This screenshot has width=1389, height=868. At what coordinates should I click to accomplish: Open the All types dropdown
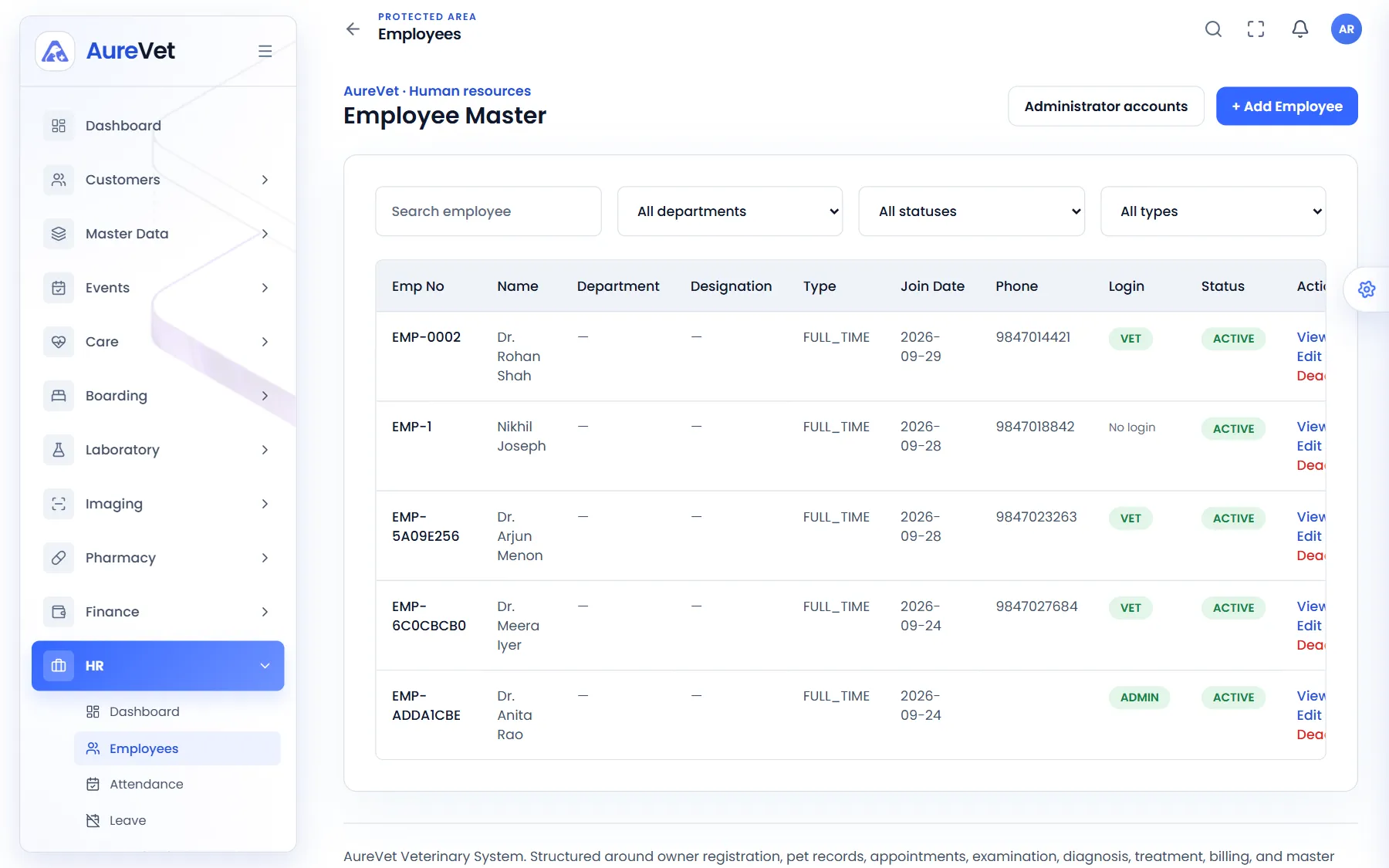tap(1213, 211)
